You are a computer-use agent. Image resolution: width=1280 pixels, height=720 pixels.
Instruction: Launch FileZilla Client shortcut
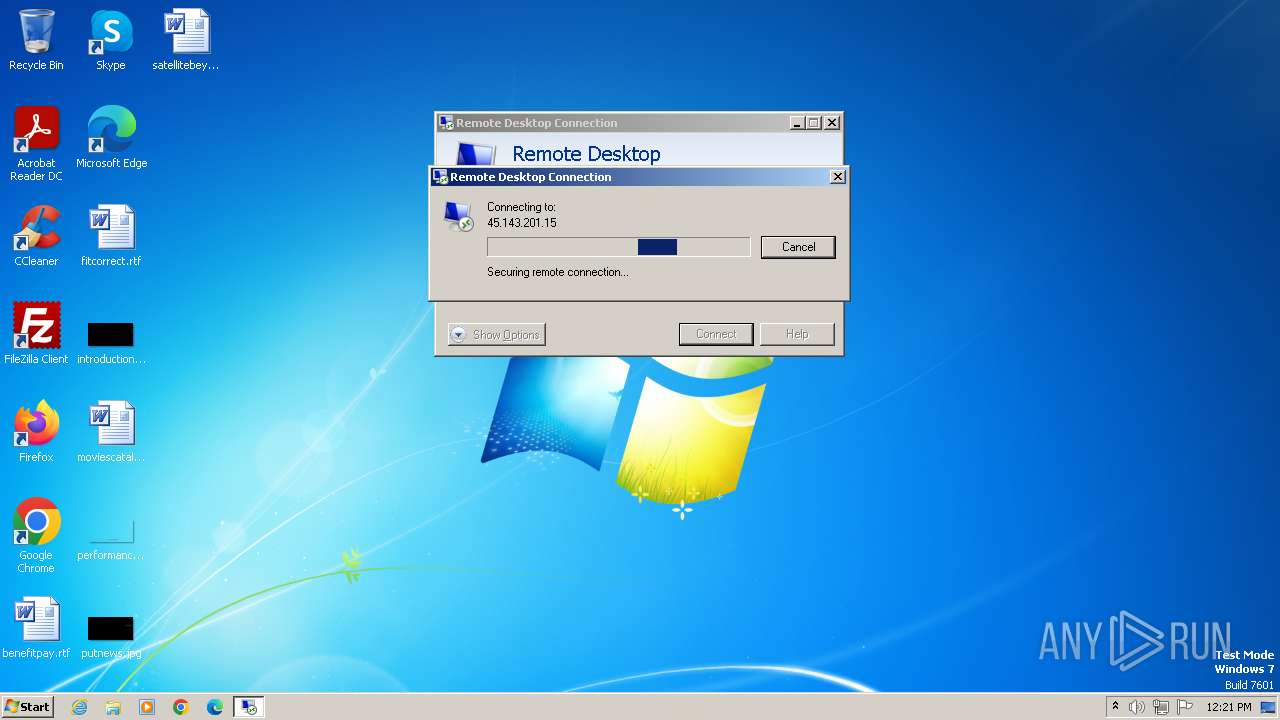pos(36,333)
